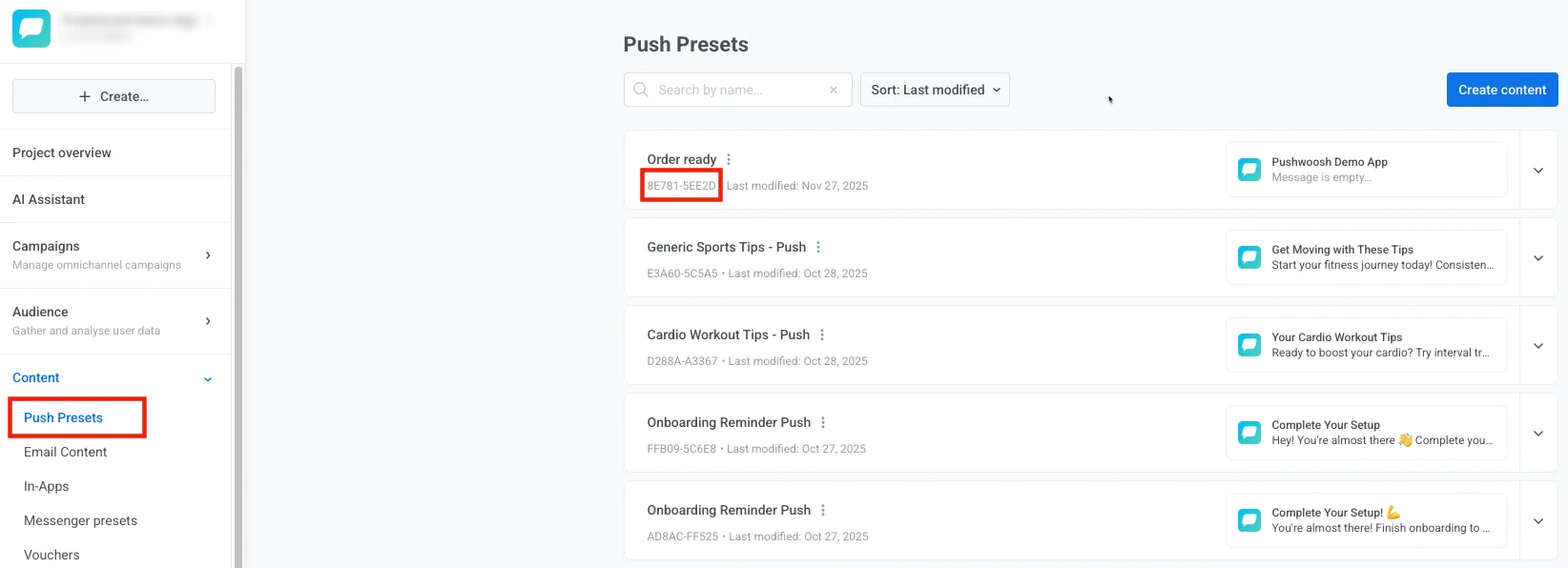Click the Create content button
Image resolution: width=1568 pixels, height=568 pixels.
click(1501, 89)
